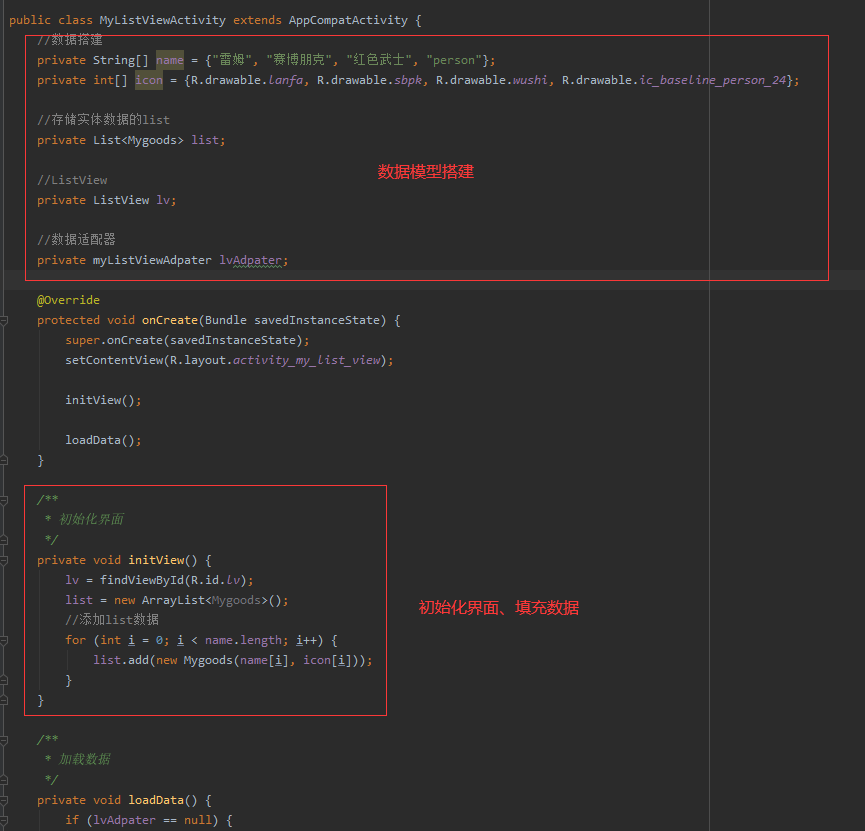865x831 pixels.
Task: Click the i++ increment expression
Action: (306, 640)
